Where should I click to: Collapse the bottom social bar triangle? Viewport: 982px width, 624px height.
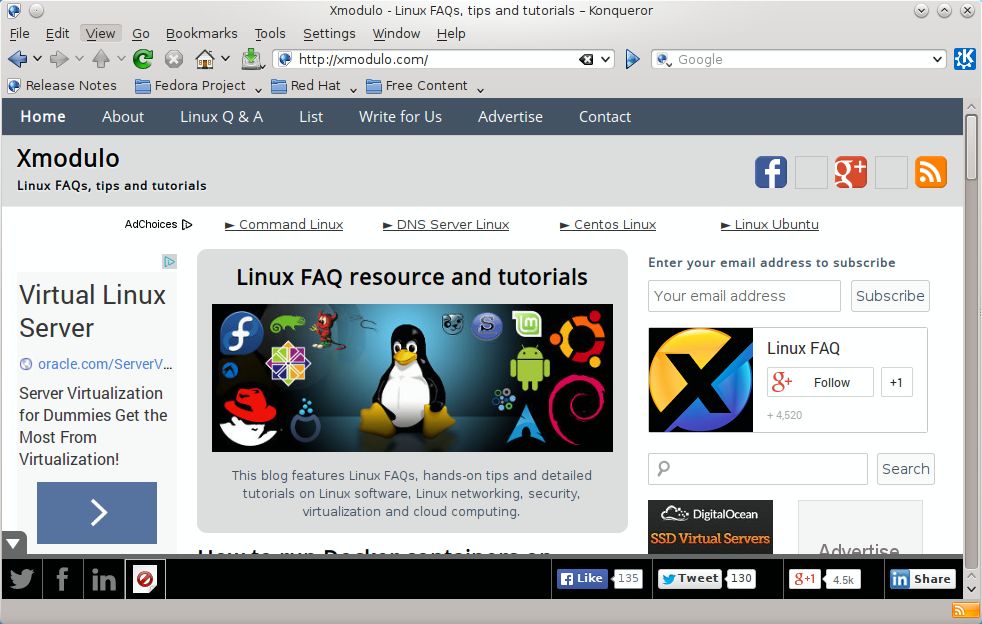[13, 544]
